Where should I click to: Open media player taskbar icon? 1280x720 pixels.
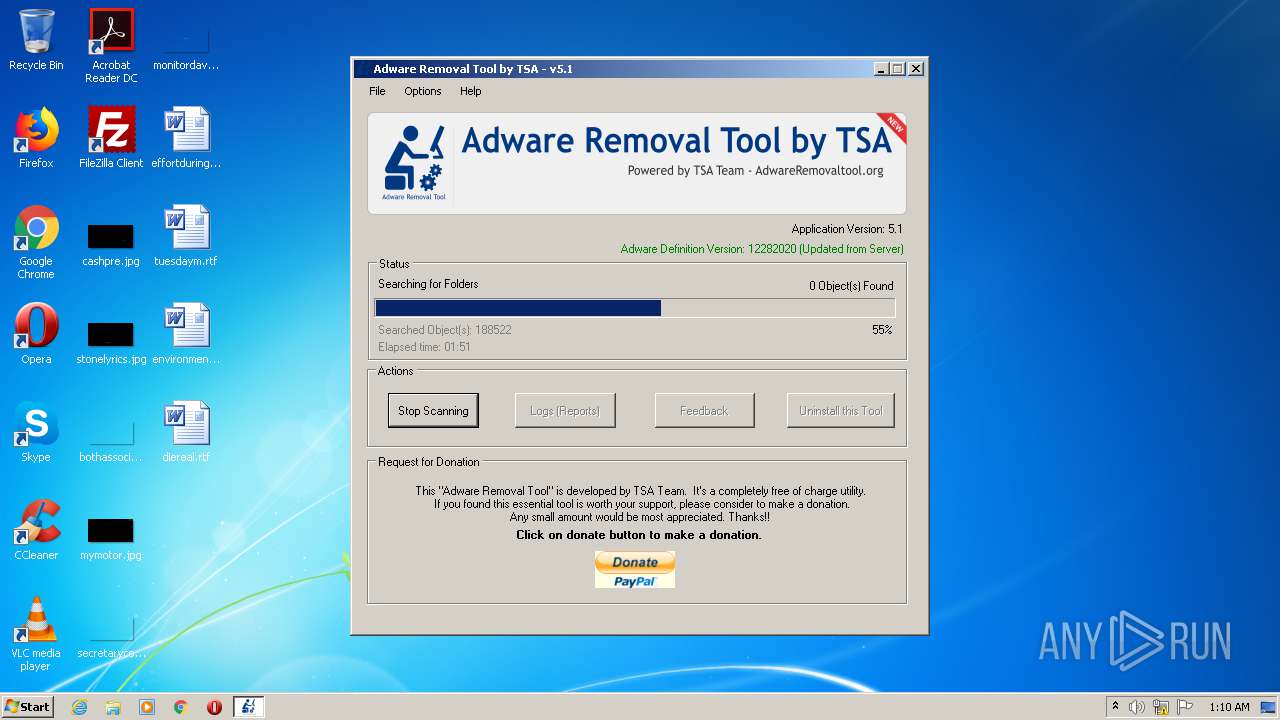tap(147, 707)
